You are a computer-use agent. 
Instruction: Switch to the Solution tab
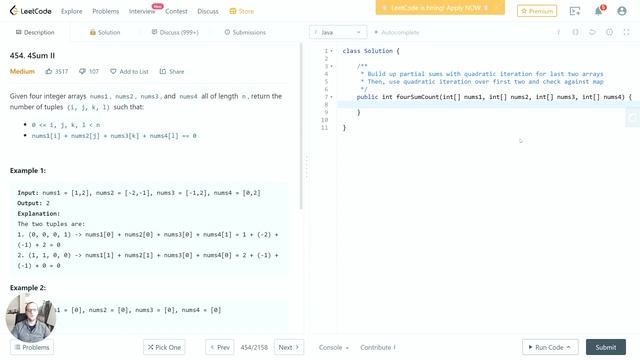[105, 32]
